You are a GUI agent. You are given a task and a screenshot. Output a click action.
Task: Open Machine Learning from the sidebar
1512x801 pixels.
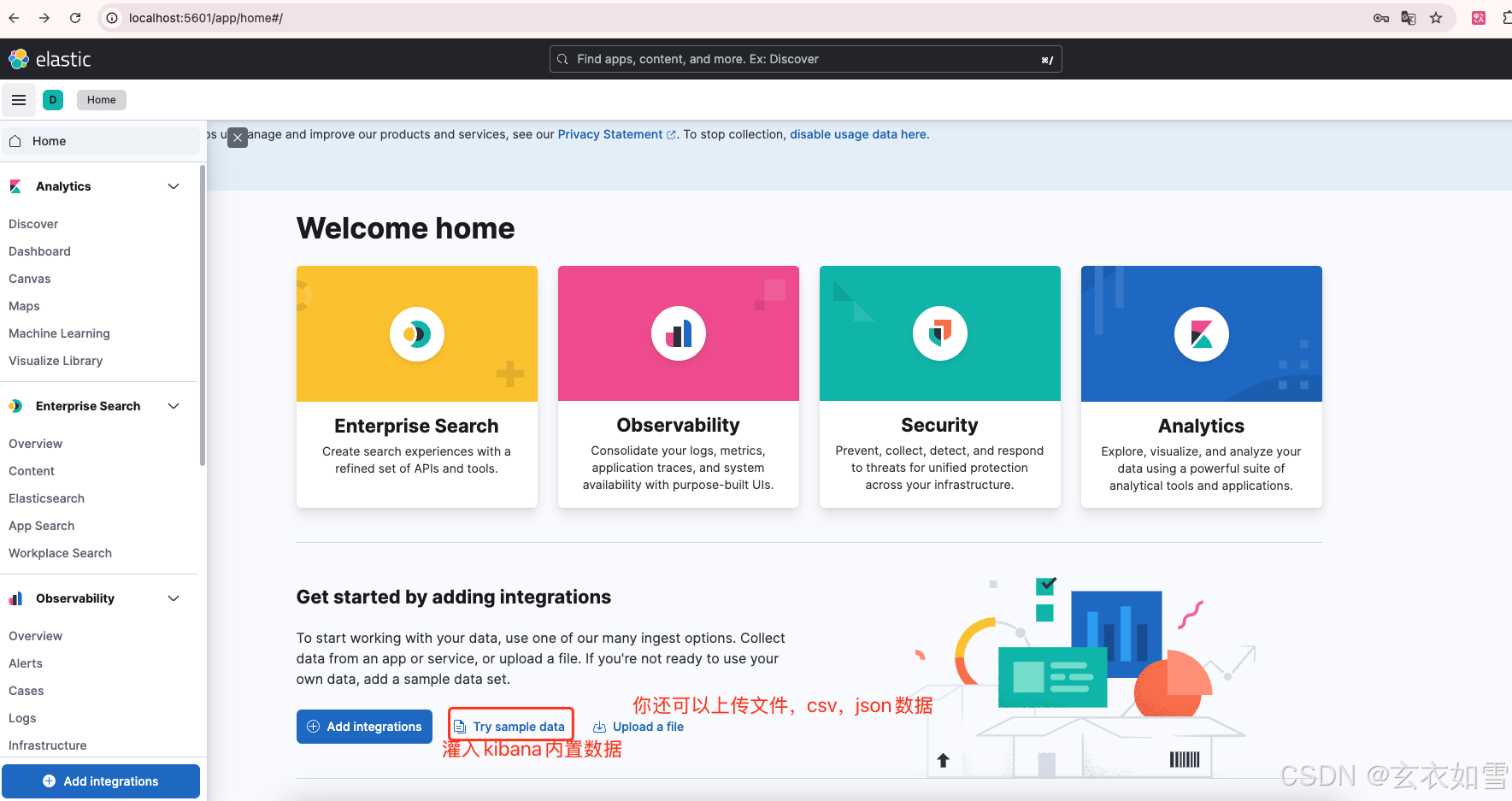pos(59,333)
